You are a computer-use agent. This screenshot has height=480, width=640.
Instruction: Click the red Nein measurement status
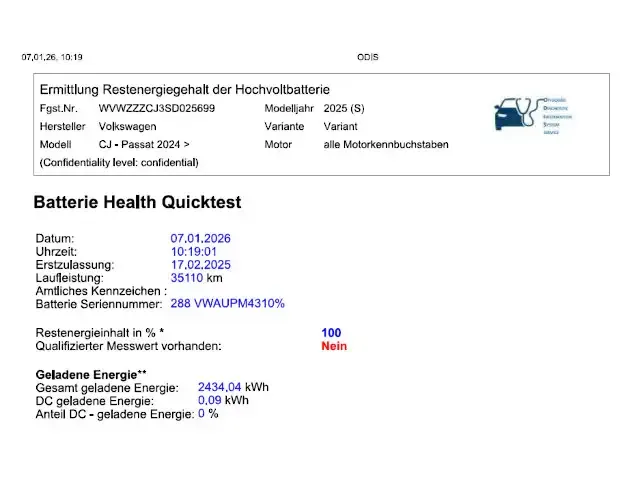tap(334, 346)
